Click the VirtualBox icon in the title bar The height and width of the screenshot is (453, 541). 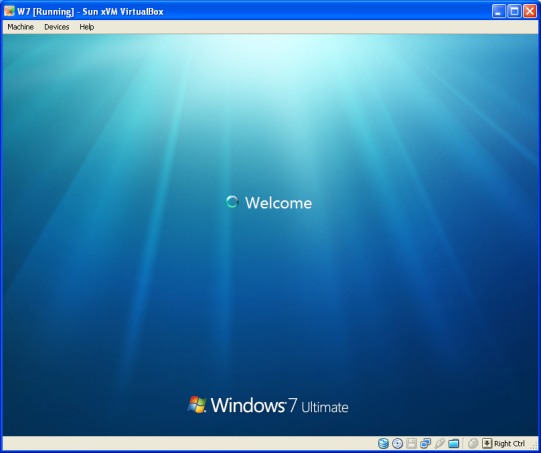[x=9, y=11]
